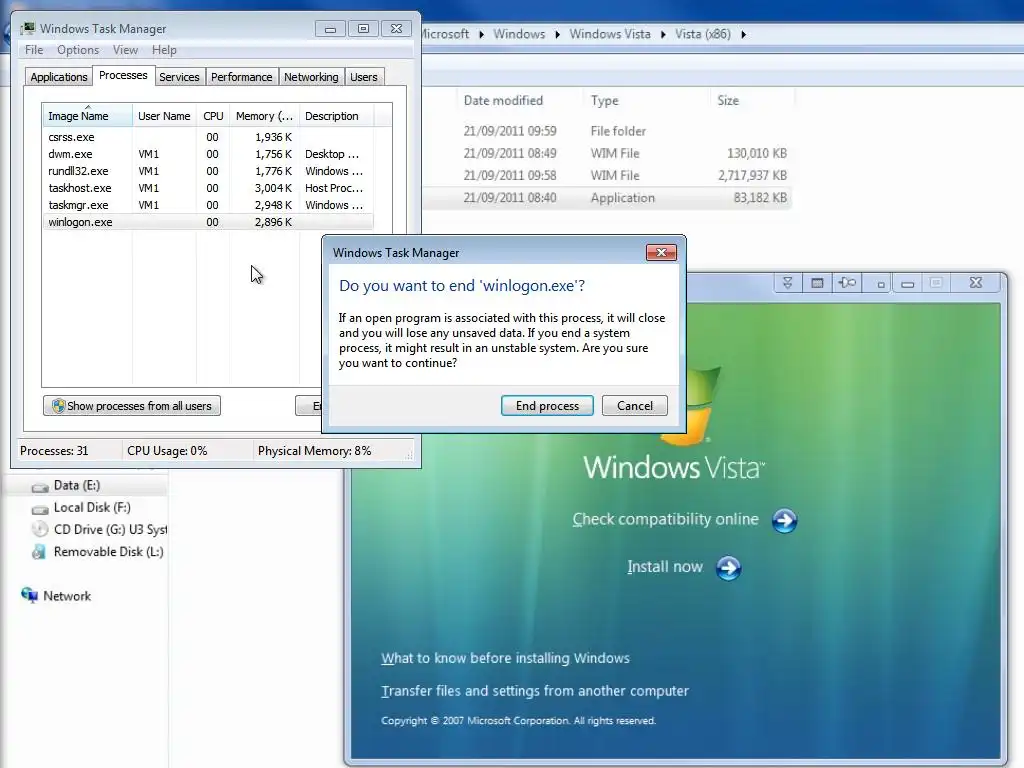The image size is (1024, 768).
Task: Switch to the Networking tab
Action: (x=311, y=77)
